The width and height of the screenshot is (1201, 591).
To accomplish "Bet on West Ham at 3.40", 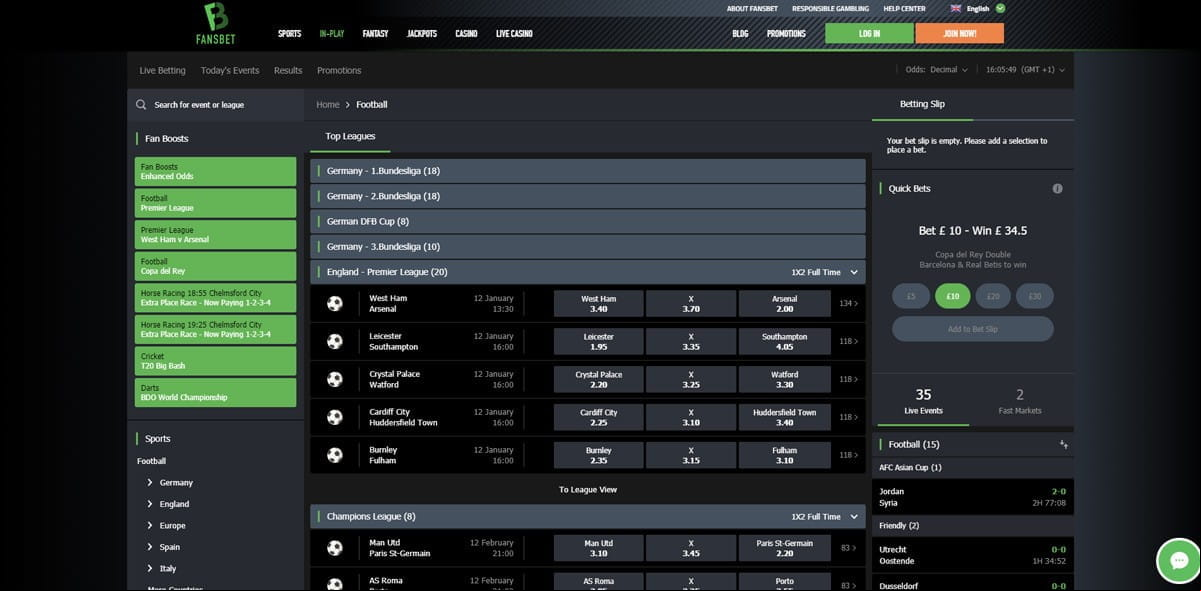I will (x=599, y=304).
